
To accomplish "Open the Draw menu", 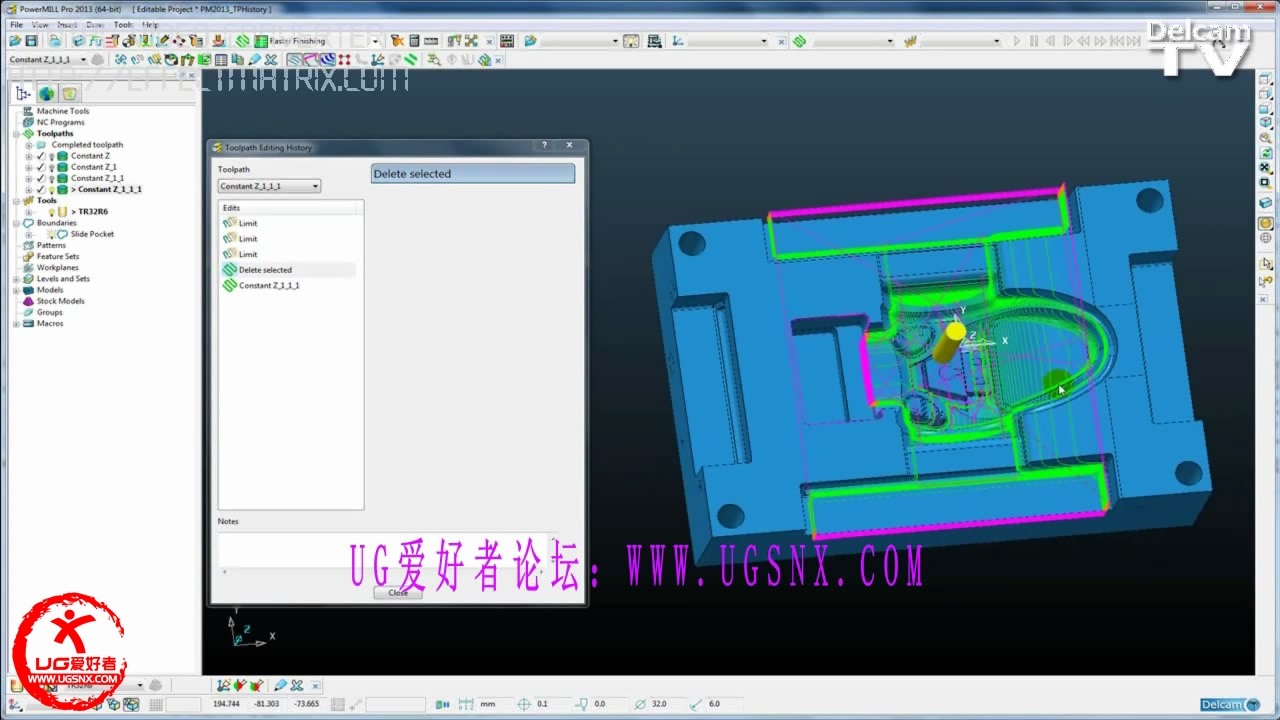I will tap(95, 24).
